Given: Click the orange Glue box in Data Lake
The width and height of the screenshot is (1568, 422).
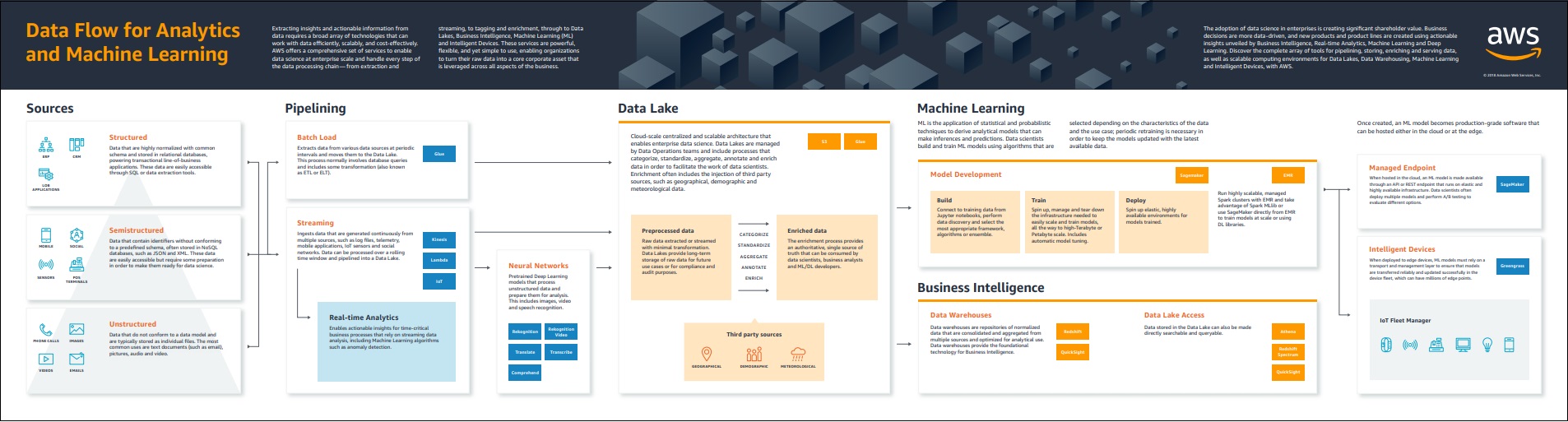Looking at the screenshot, I should pos(861,141).
